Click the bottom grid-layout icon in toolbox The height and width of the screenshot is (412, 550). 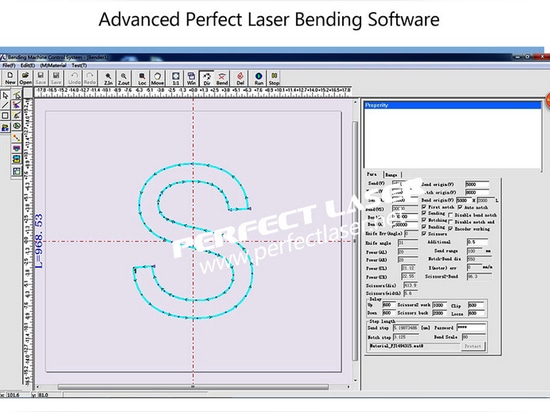(16, 171)
